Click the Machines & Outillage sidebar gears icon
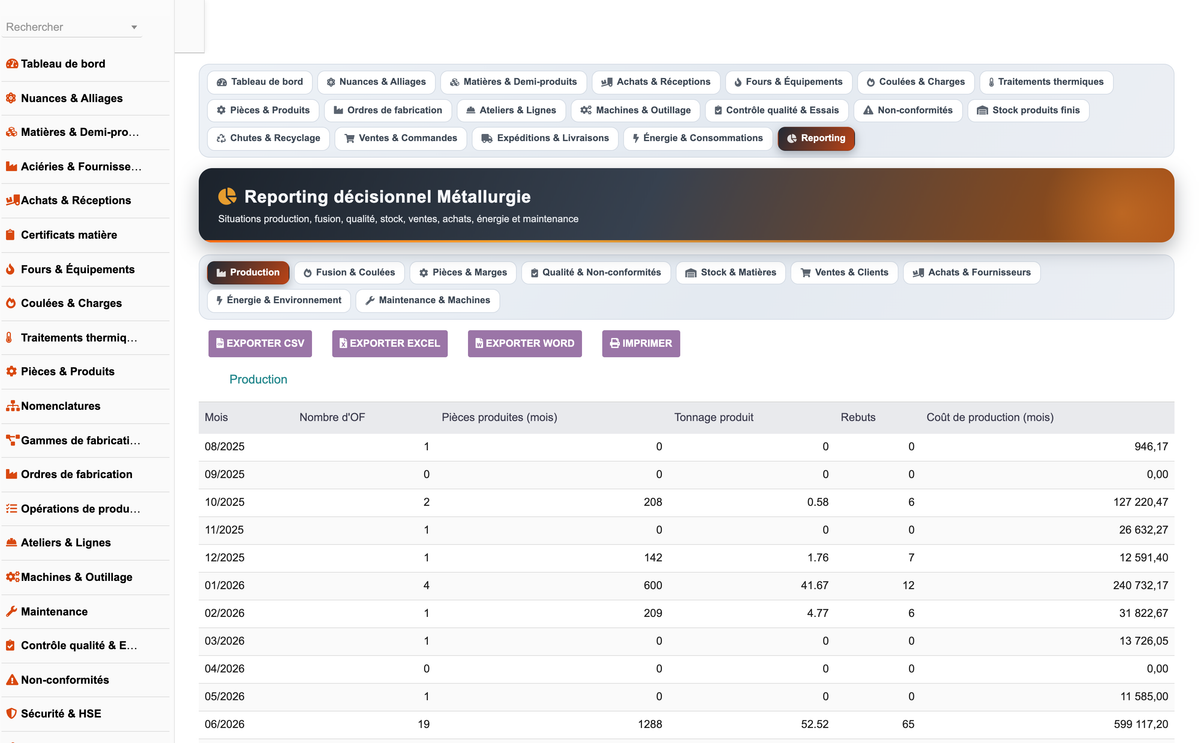The height and width of the screenshot is (743, 1200). tap(13, 577)
